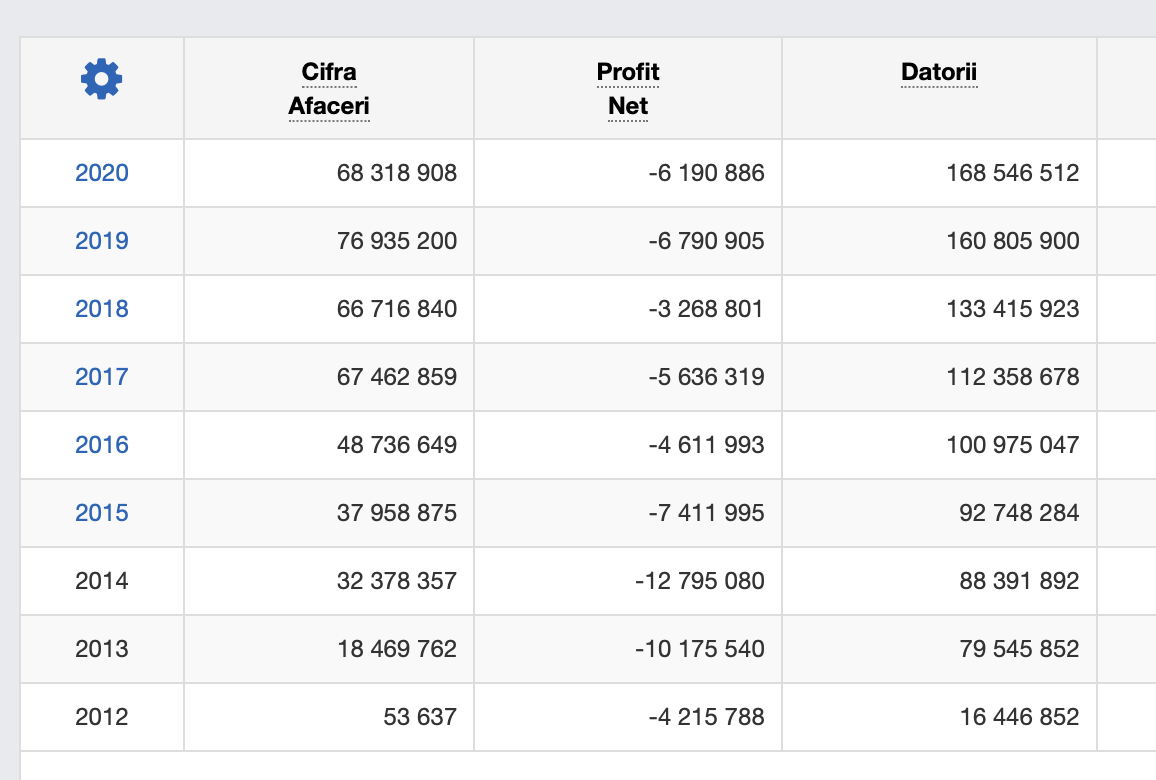Select debt value 16 446 852
1156x780 pixels.
pyautogui.click(x=1019, y=717)
